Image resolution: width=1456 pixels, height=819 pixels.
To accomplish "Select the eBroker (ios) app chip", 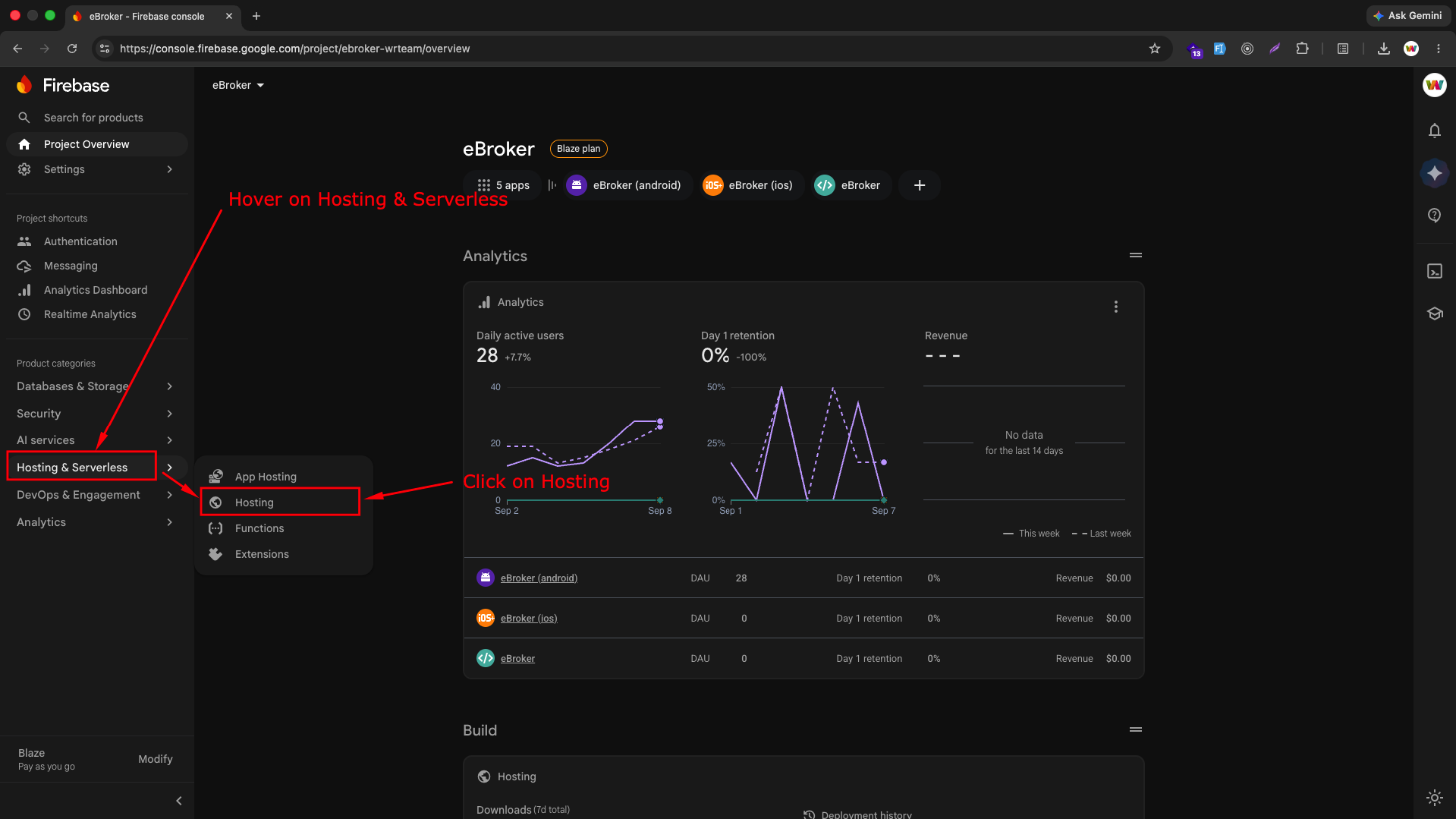I will point(750,185).
